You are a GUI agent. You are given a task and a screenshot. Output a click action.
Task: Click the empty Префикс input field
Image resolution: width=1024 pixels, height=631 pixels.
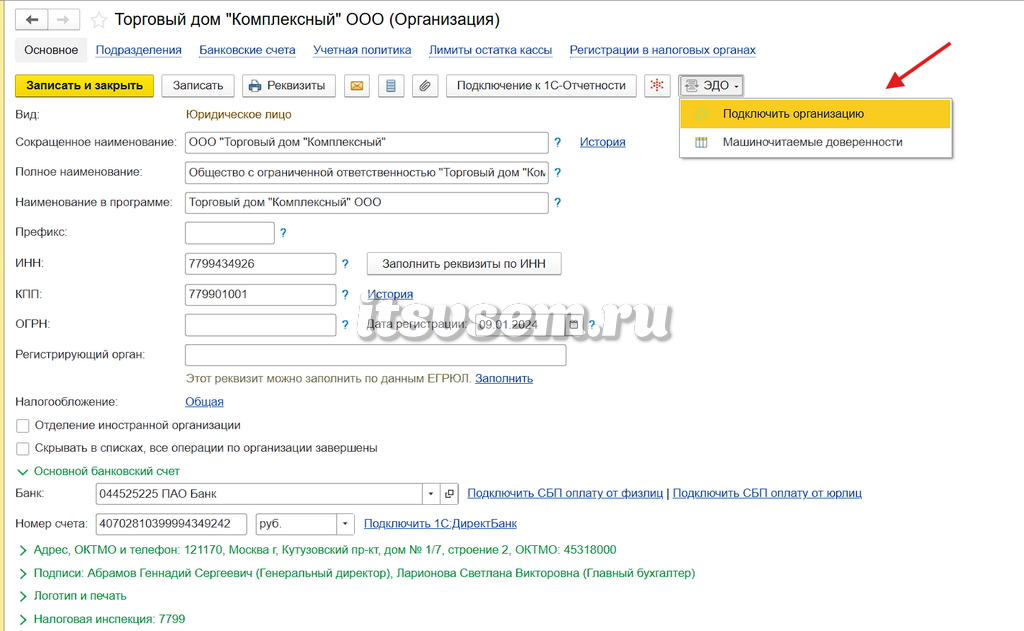click(x=230, y=233)
